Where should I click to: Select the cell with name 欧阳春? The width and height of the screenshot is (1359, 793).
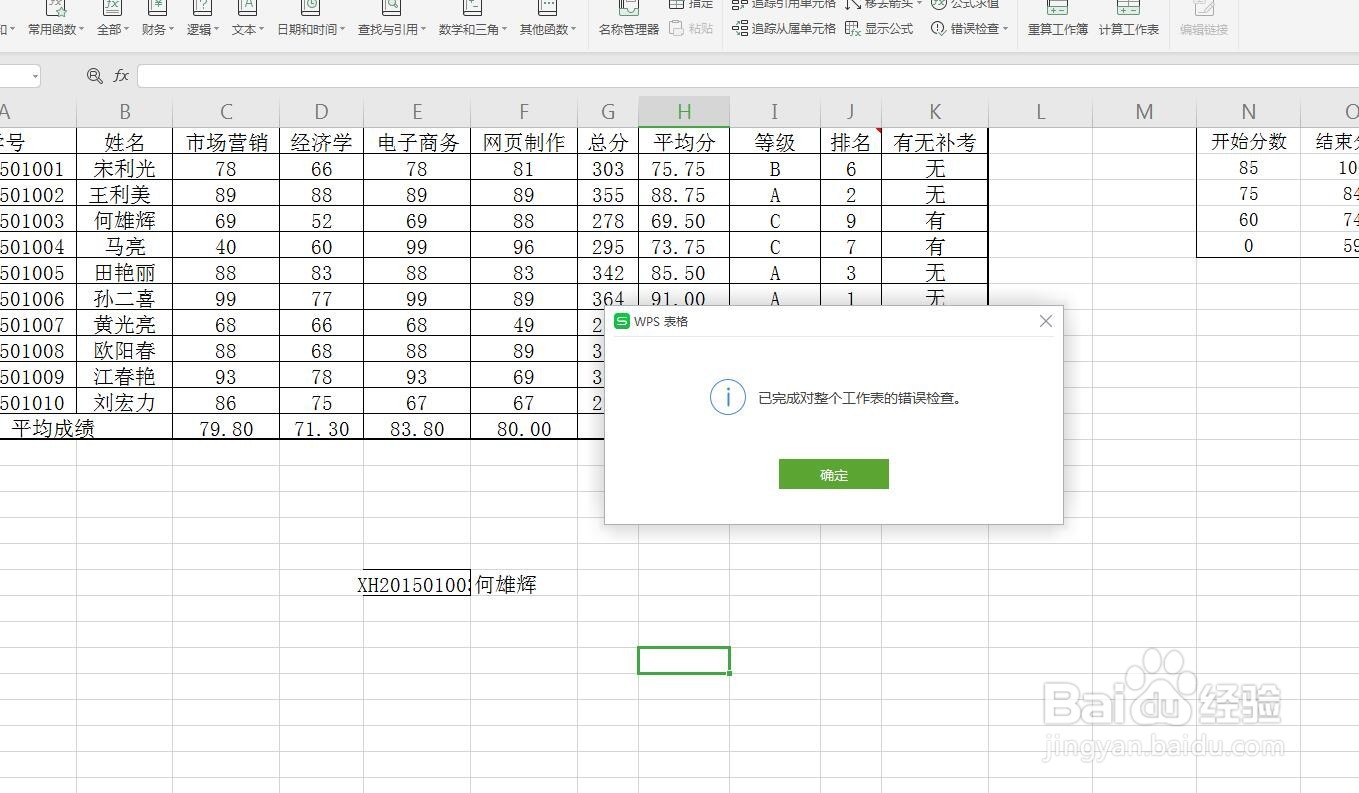(x=124, y=351)
